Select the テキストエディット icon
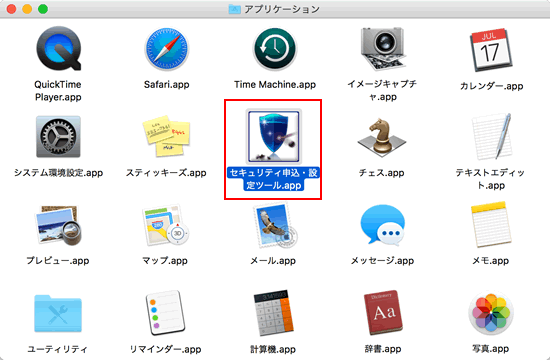550x360 pixels. (491, 136)
